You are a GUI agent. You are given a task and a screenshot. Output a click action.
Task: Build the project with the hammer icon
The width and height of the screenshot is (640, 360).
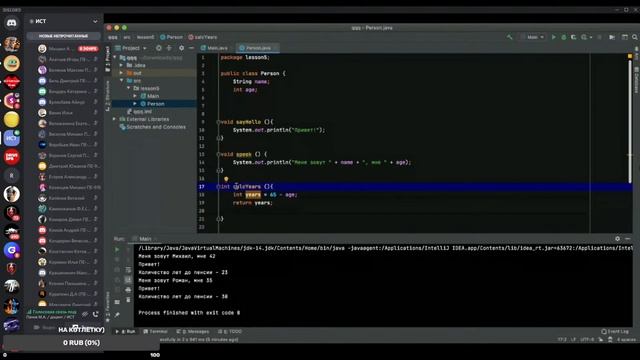click(x=509, y=37)
